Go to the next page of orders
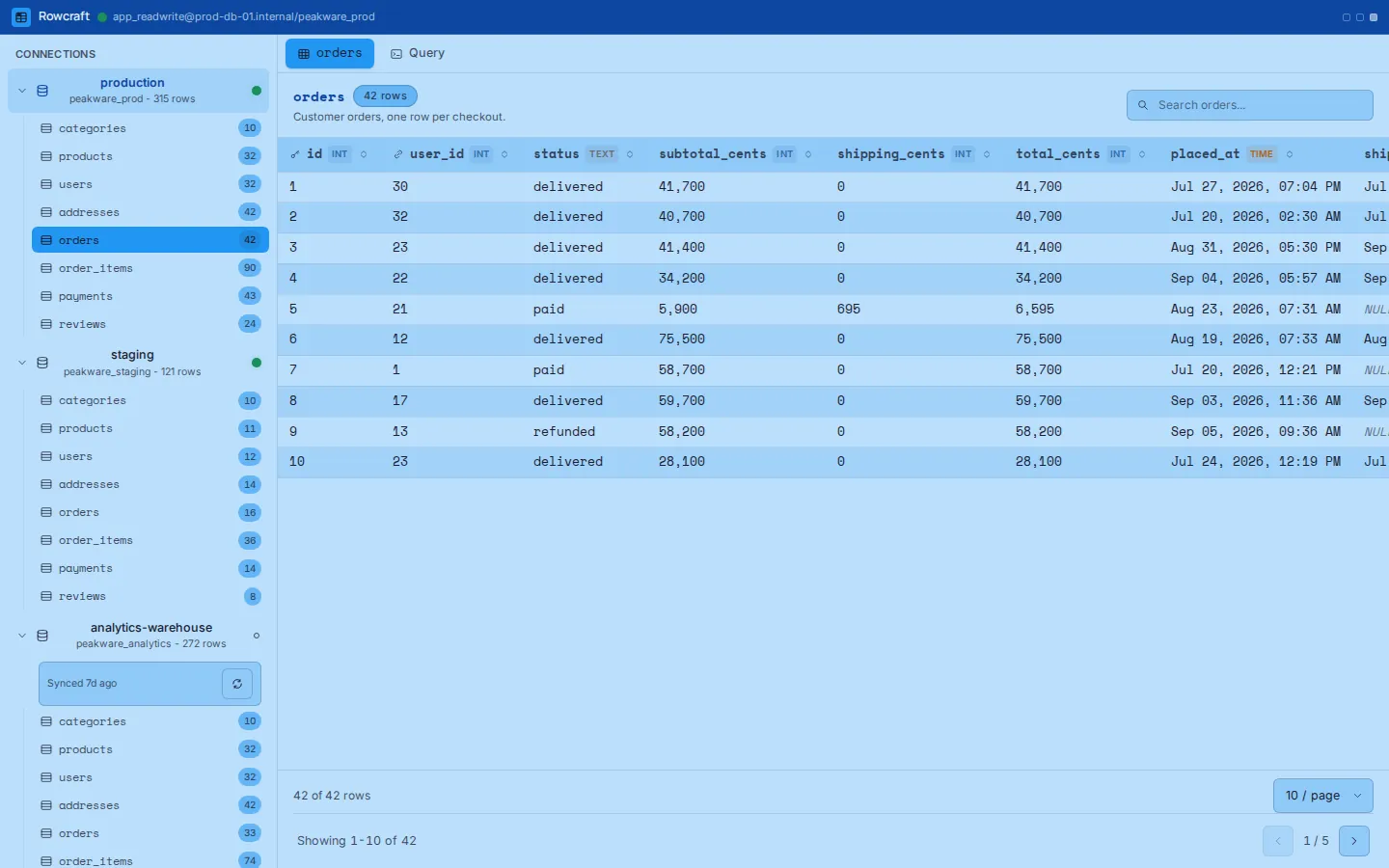The height and width of the screenshot is (868, 1389). click(x=1354, y=841)
